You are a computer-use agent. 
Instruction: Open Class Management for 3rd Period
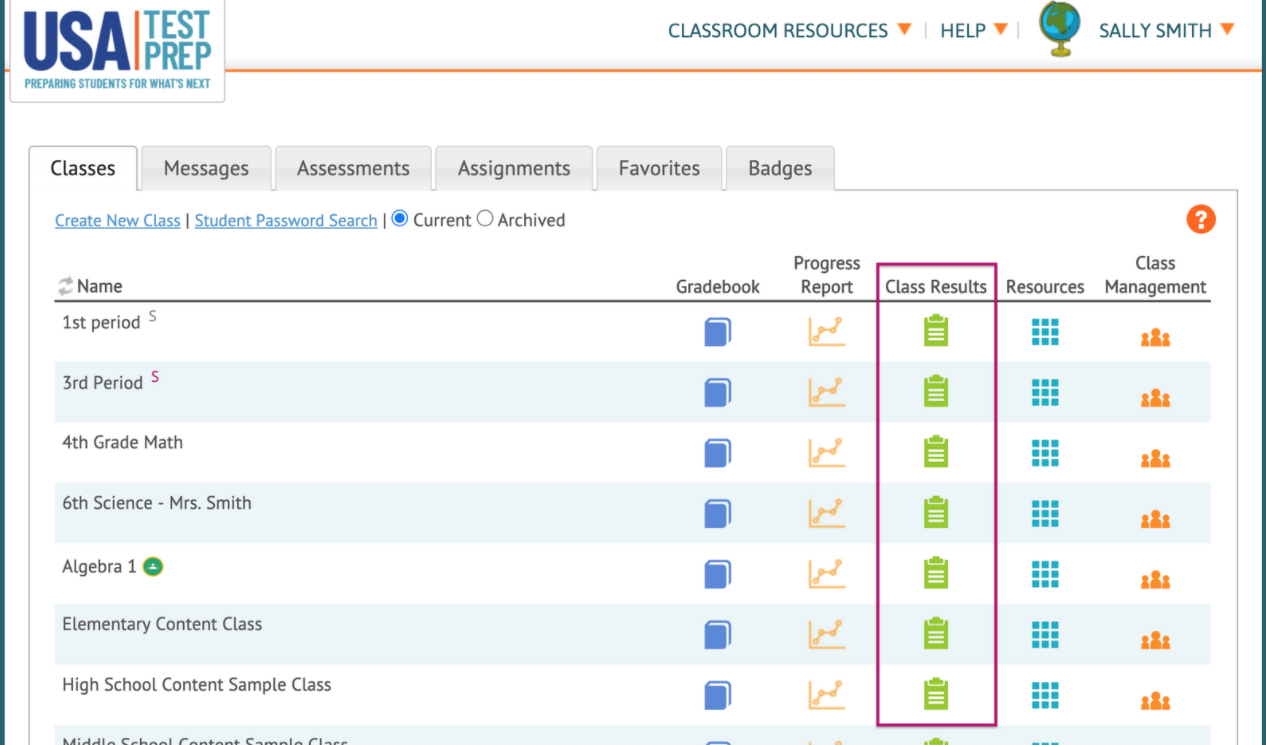pyautogui.click(x=1155, y=399)
